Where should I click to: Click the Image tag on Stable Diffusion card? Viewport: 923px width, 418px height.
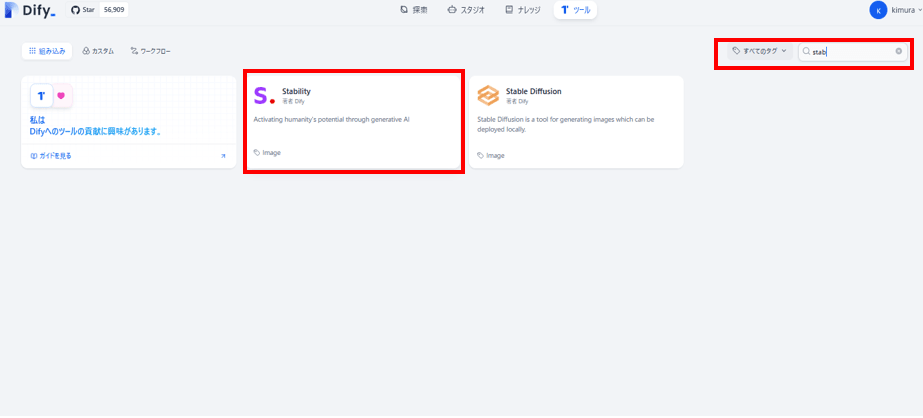pyautogui.click(x=491, y=155)
